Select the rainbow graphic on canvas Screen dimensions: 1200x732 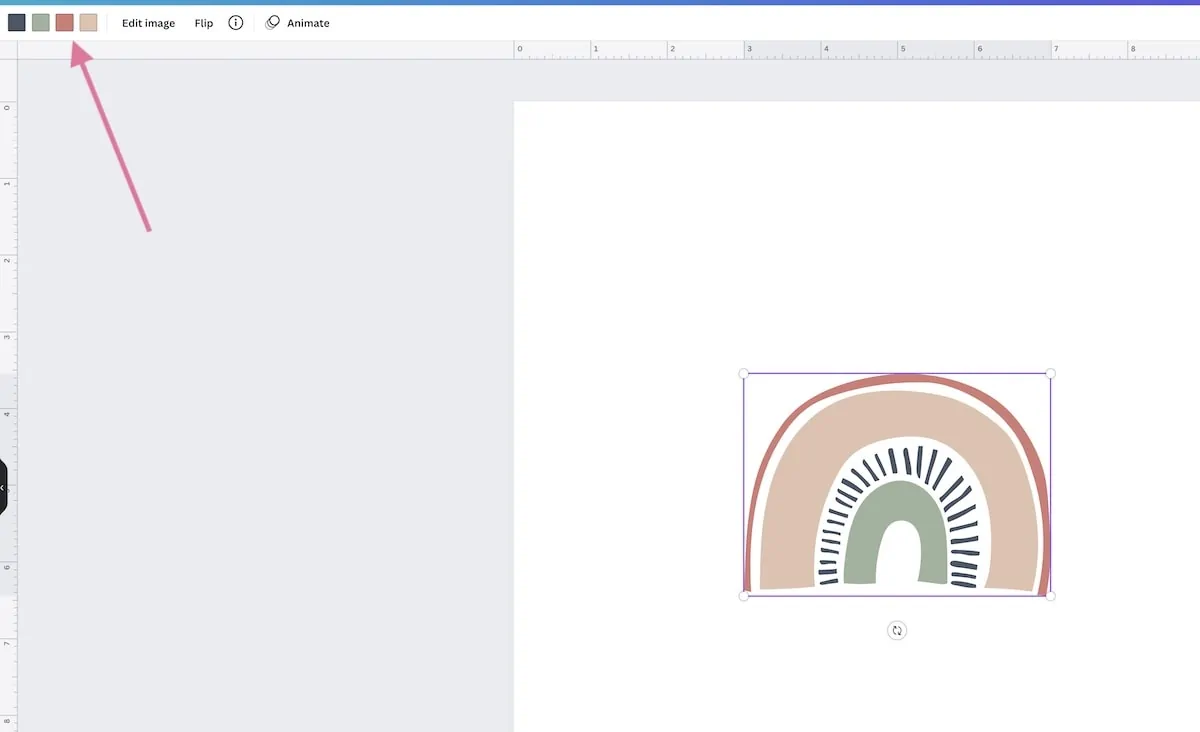click(897, 485)
